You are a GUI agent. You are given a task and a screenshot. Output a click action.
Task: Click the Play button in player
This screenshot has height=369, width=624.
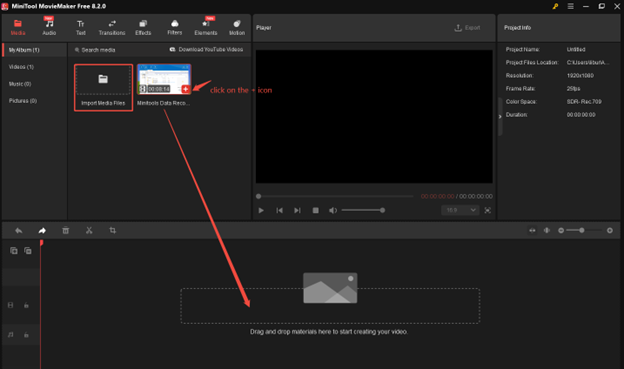click(261, 210)
